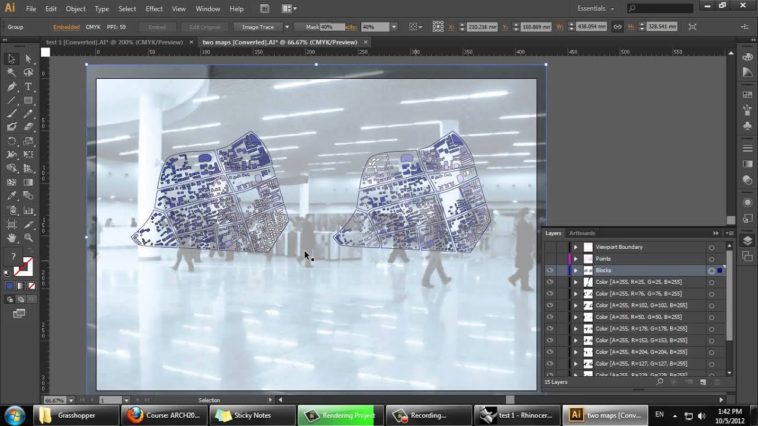Select the Selection tool (black arrow)

[12, 59]
